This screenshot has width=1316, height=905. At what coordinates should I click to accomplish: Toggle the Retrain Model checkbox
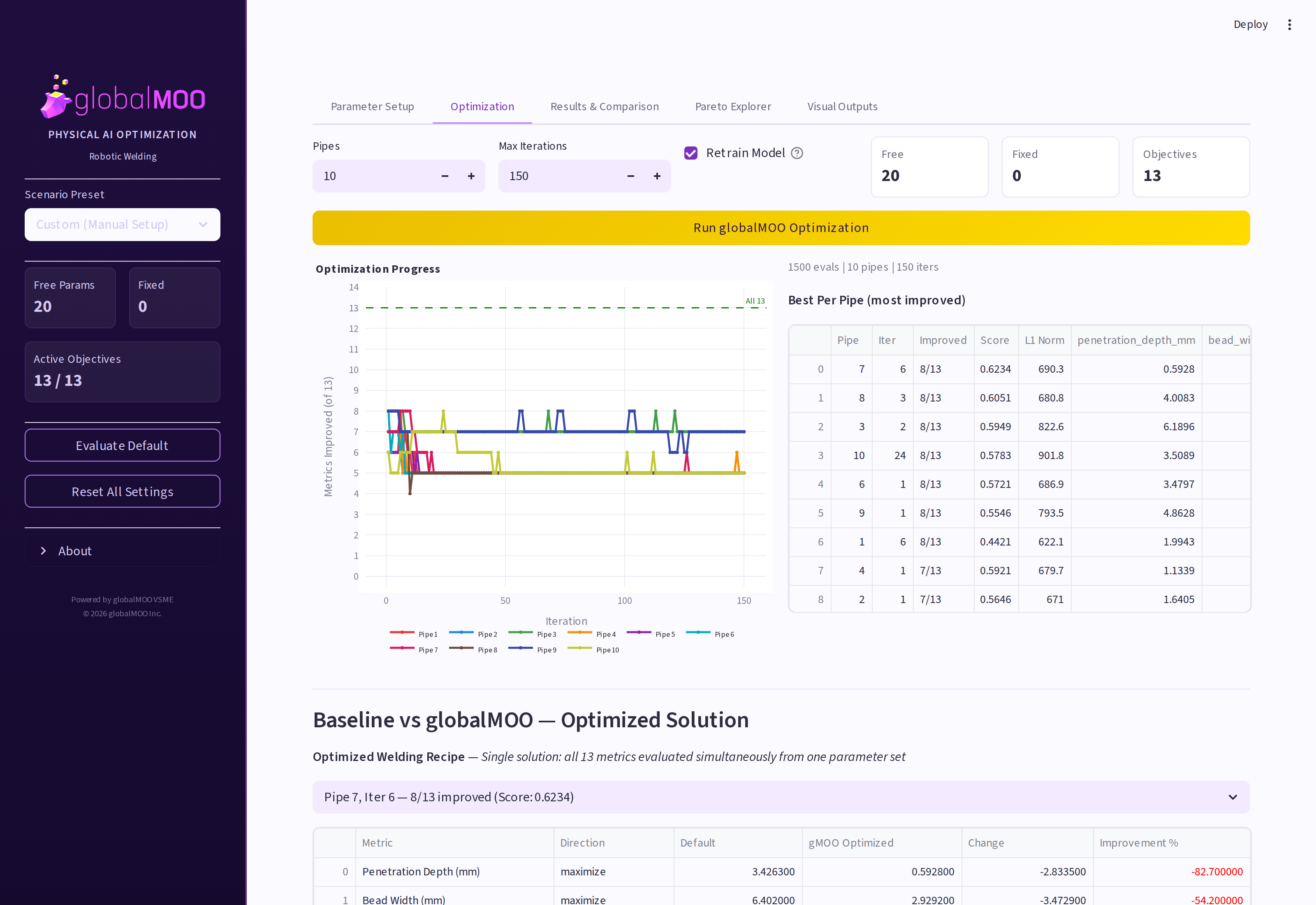[x=691, y=153]
